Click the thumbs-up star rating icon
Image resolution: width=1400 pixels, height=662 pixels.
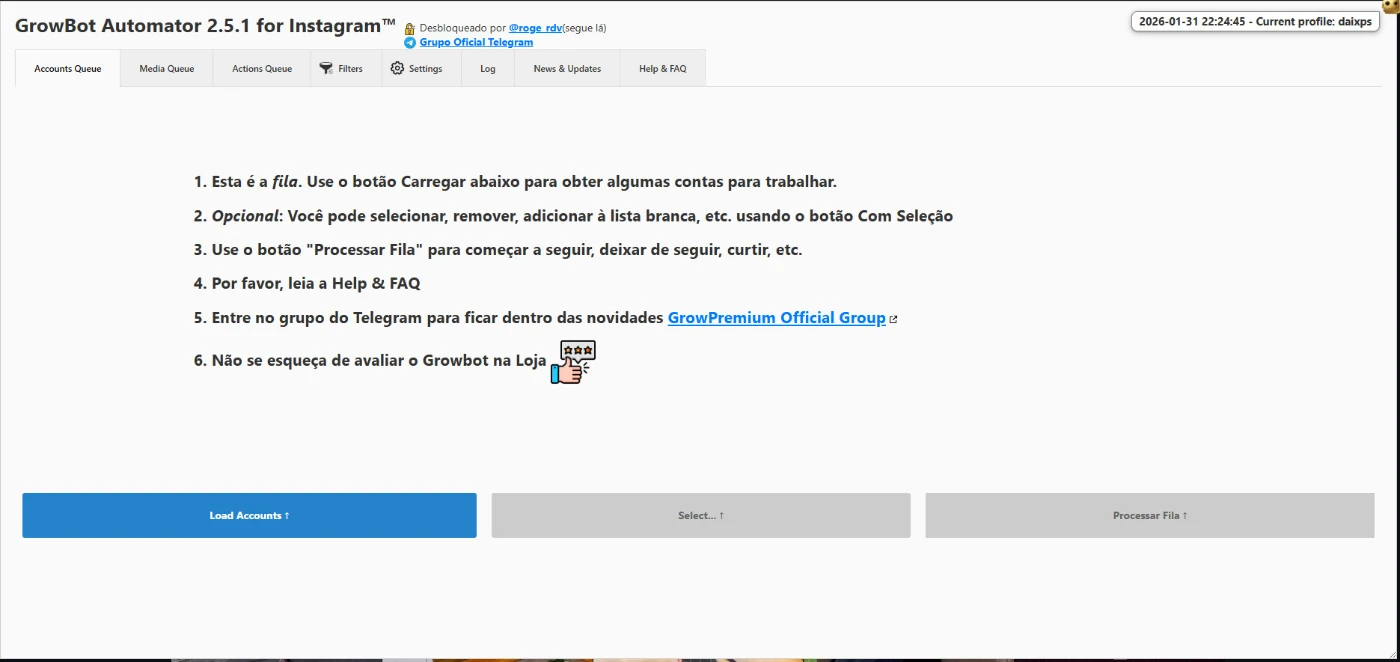point(573,362)
